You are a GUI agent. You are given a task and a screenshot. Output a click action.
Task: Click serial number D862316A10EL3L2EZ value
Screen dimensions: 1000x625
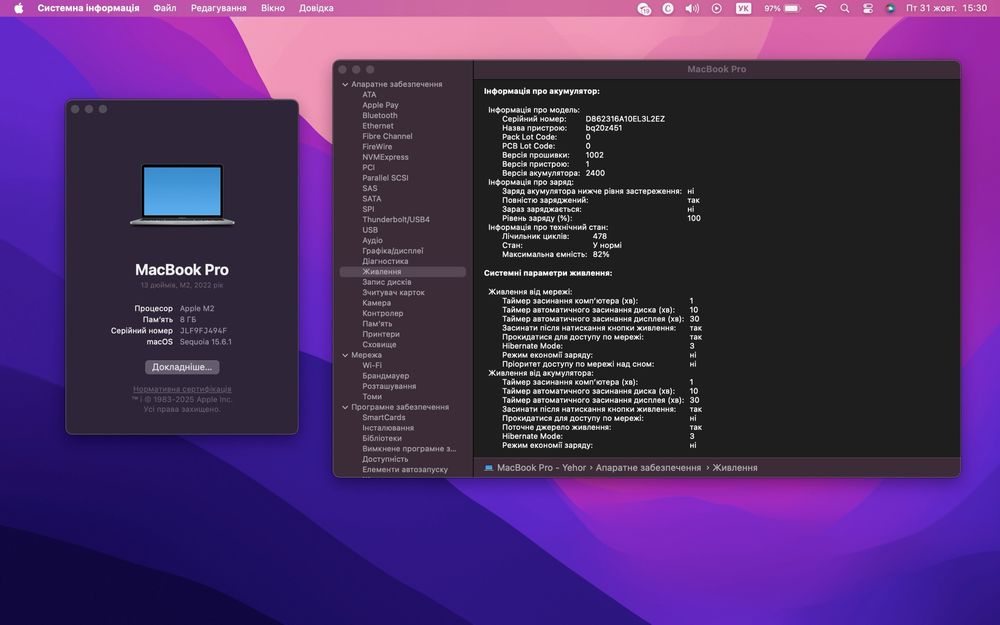click(x=625, y=119)
